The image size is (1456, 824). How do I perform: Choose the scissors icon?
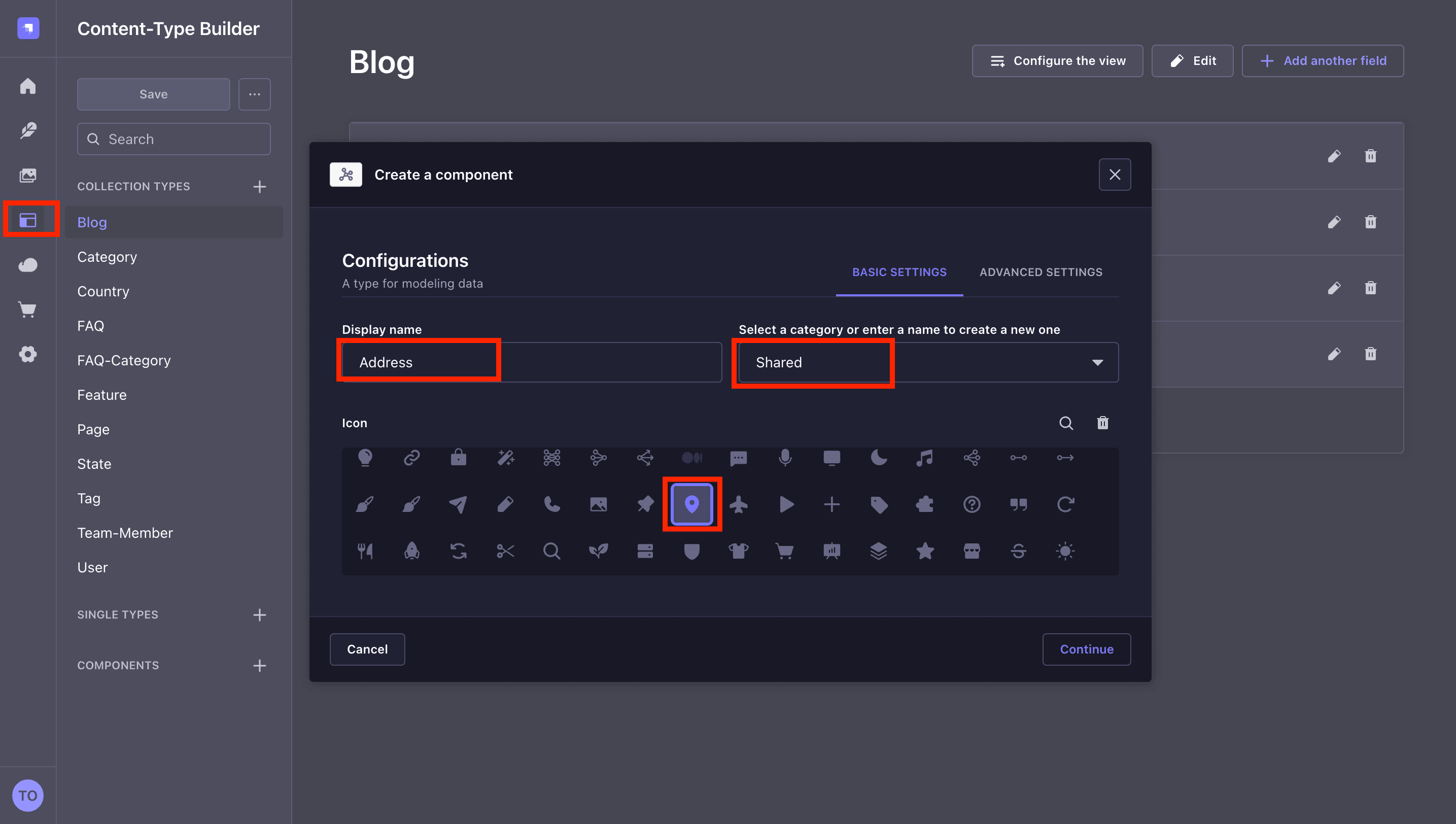505,551
